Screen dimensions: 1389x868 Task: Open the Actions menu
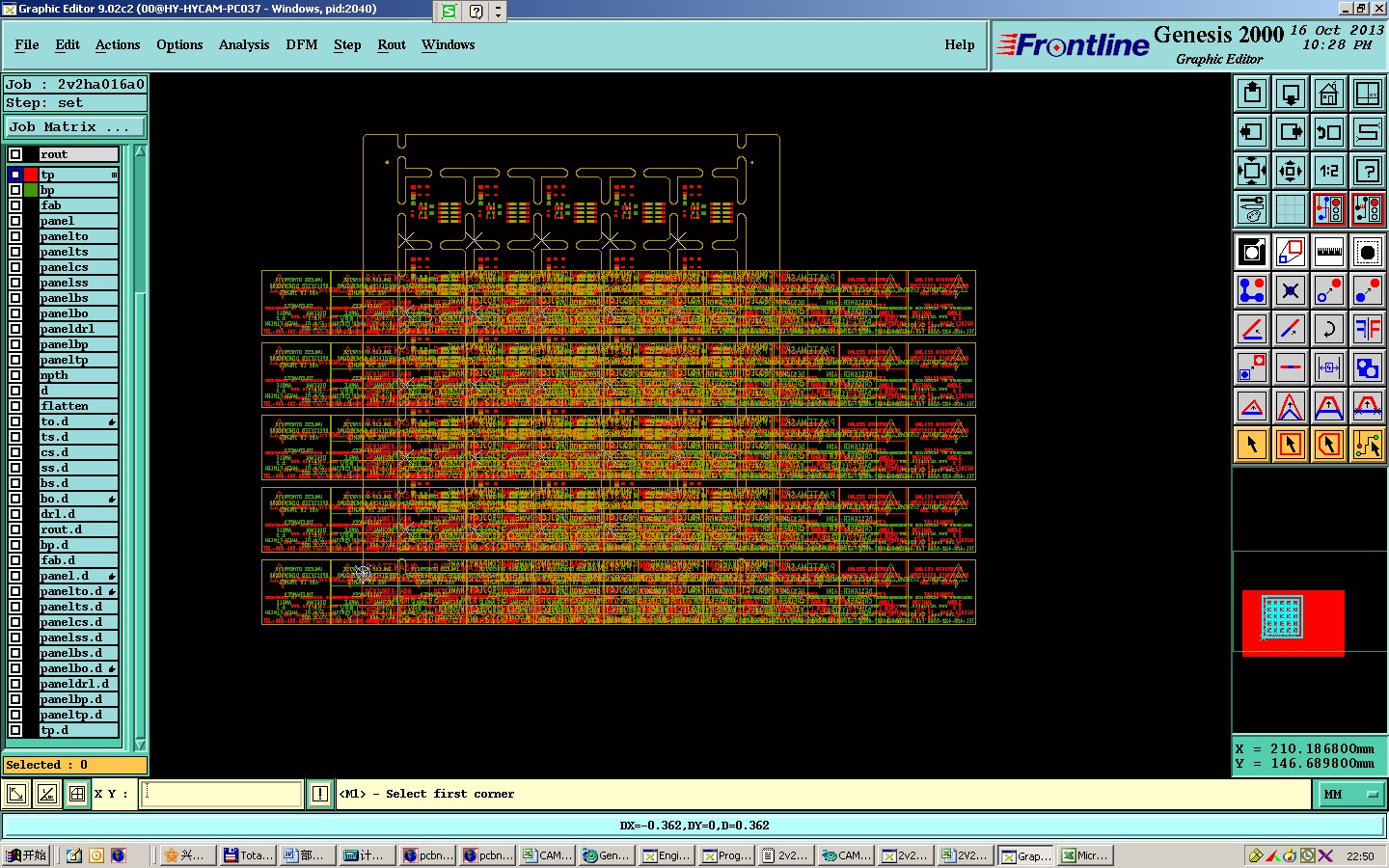click(x=118, y=44)
